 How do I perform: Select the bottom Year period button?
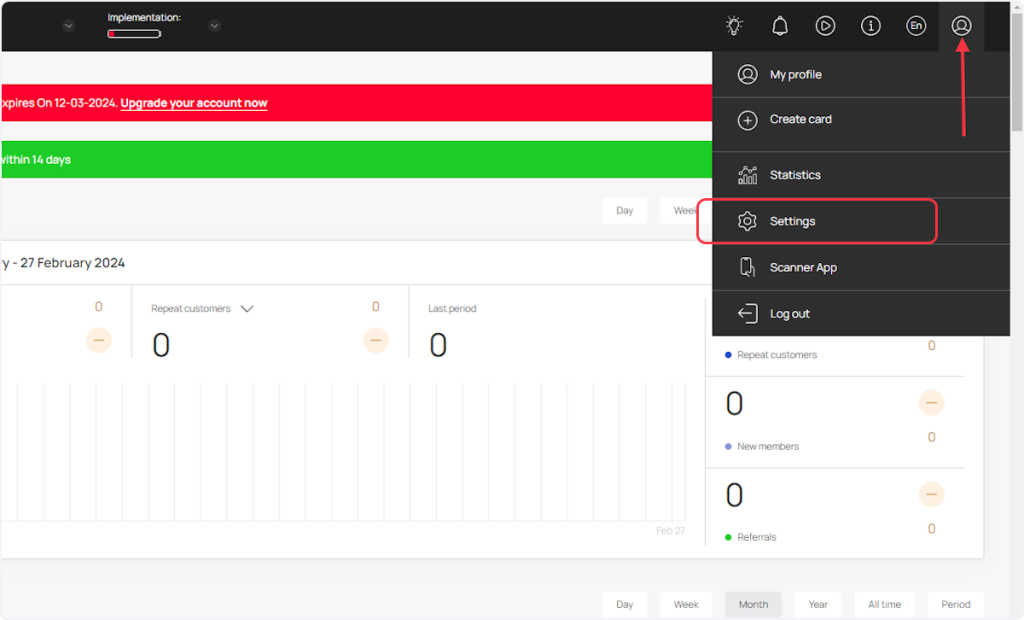tap(818, 604)
